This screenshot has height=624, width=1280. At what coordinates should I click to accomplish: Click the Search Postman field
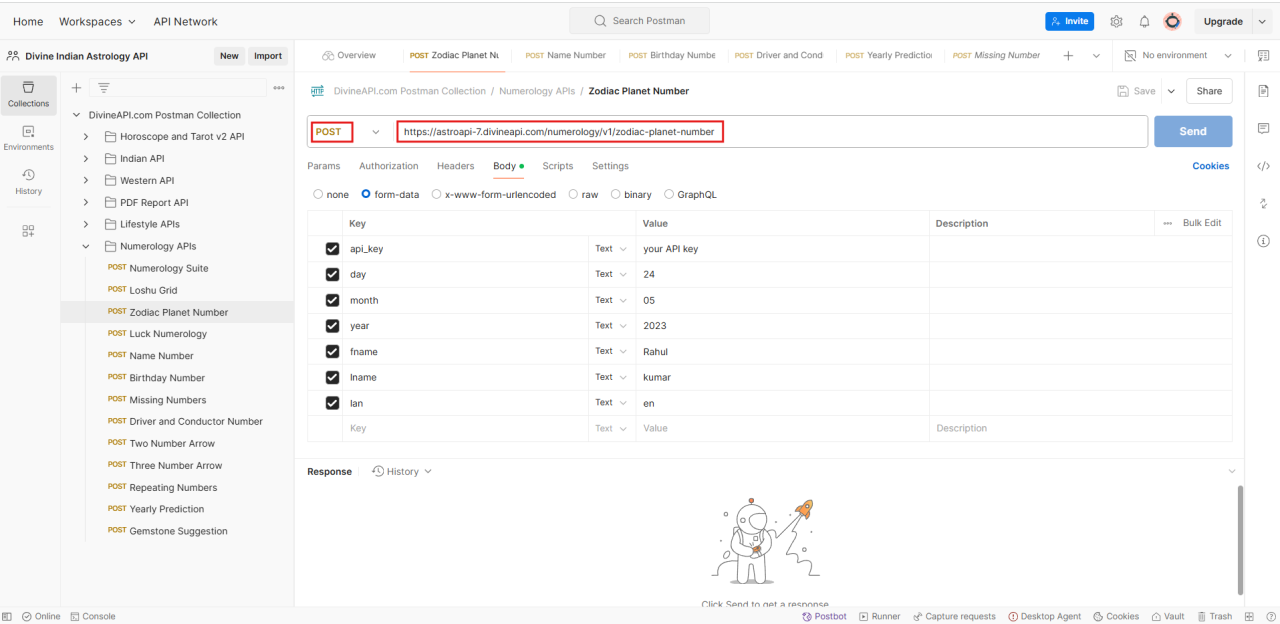tap(640, 21)
